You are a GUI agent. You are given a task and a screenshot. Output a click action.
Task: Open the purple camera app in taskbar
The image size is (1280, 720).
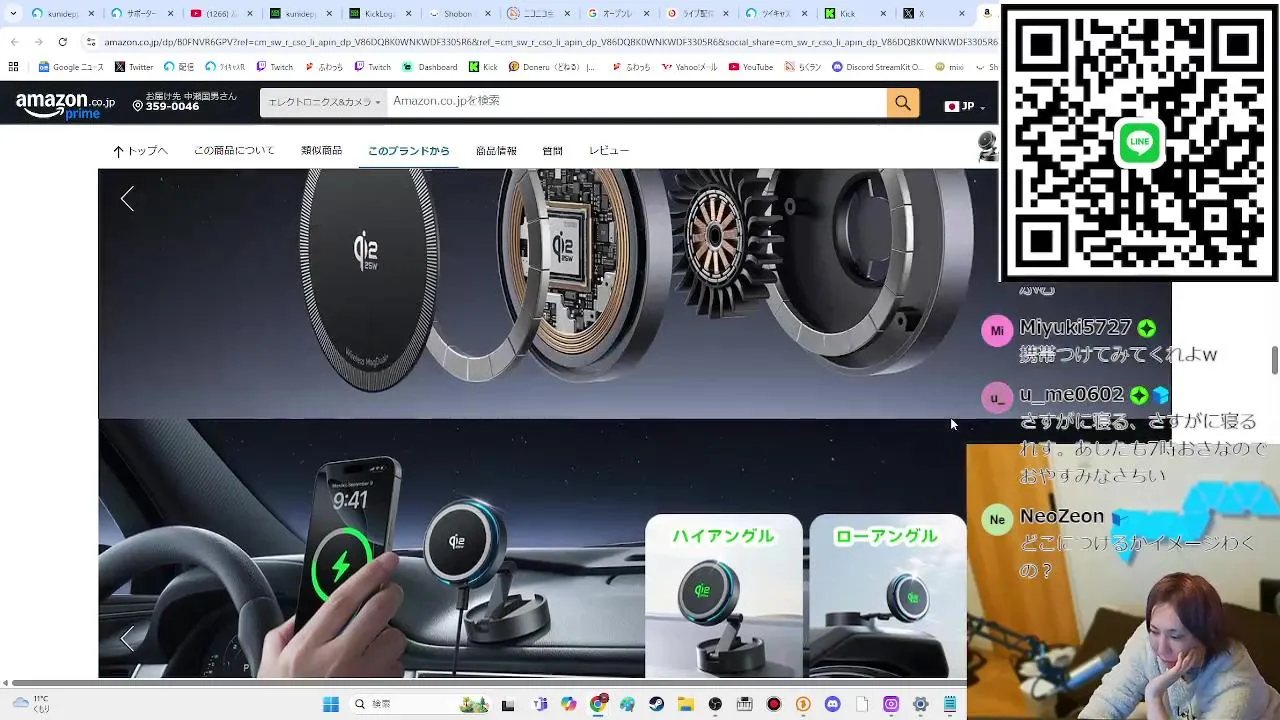(891, 704)
